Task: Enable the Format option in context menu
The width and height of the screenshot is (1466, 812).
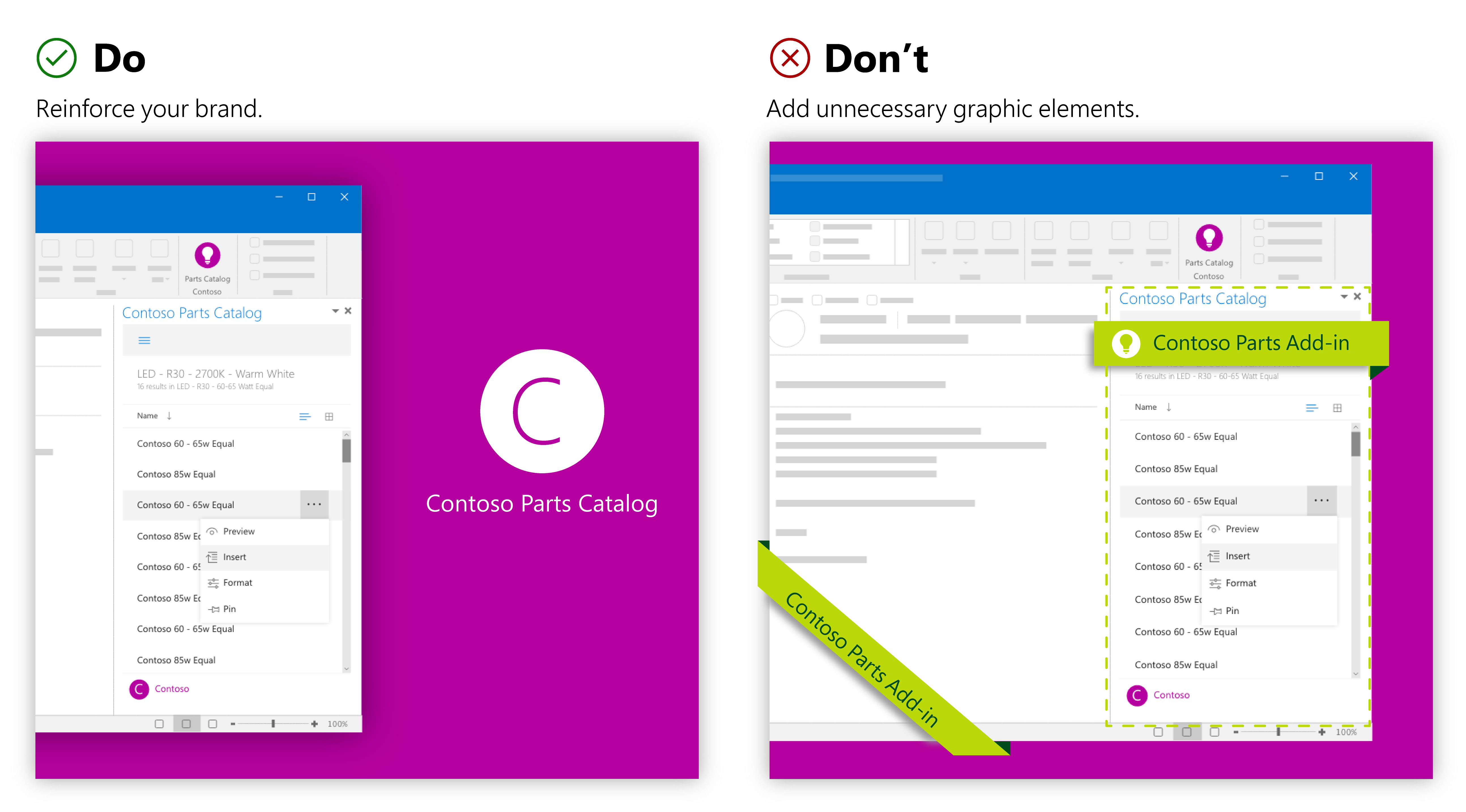Action: point(247,584)
